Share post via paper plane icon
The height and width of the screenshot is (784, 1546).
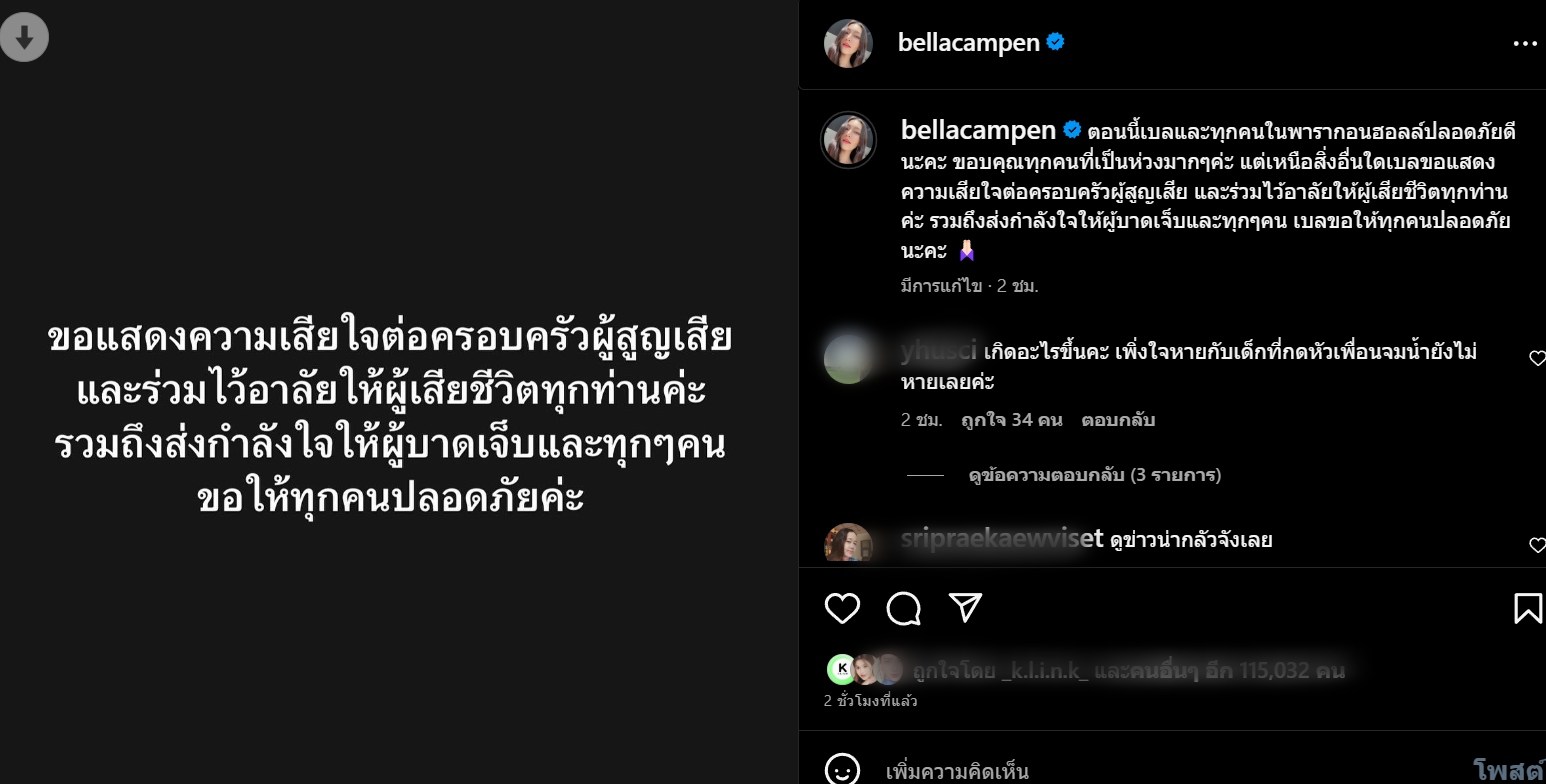pos(965,608)
